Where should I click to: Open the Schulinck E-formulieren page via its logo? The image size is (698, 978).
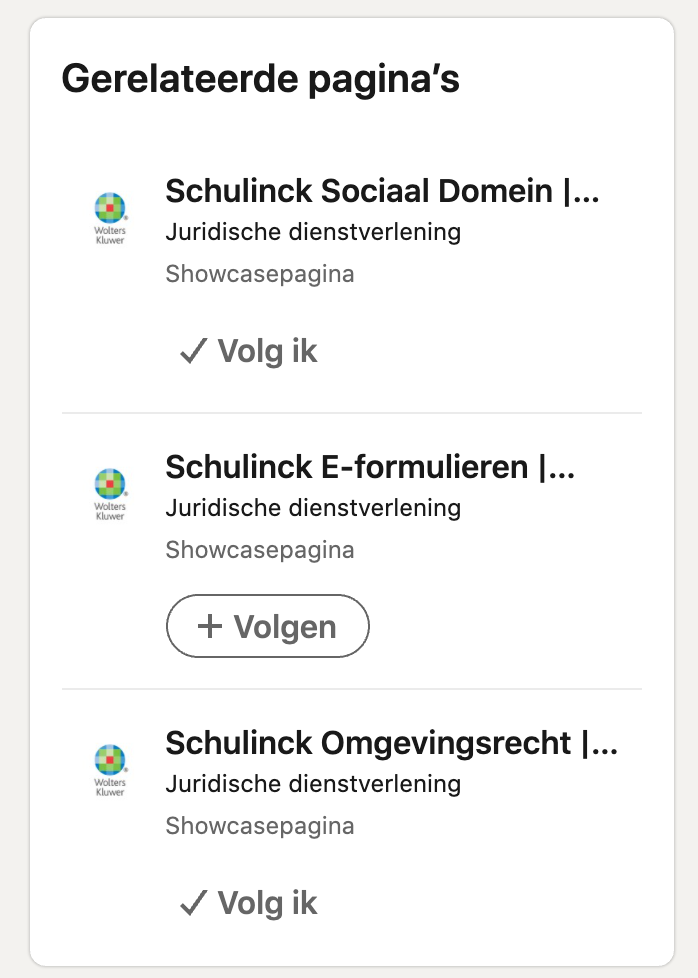(x=111, y=491)
